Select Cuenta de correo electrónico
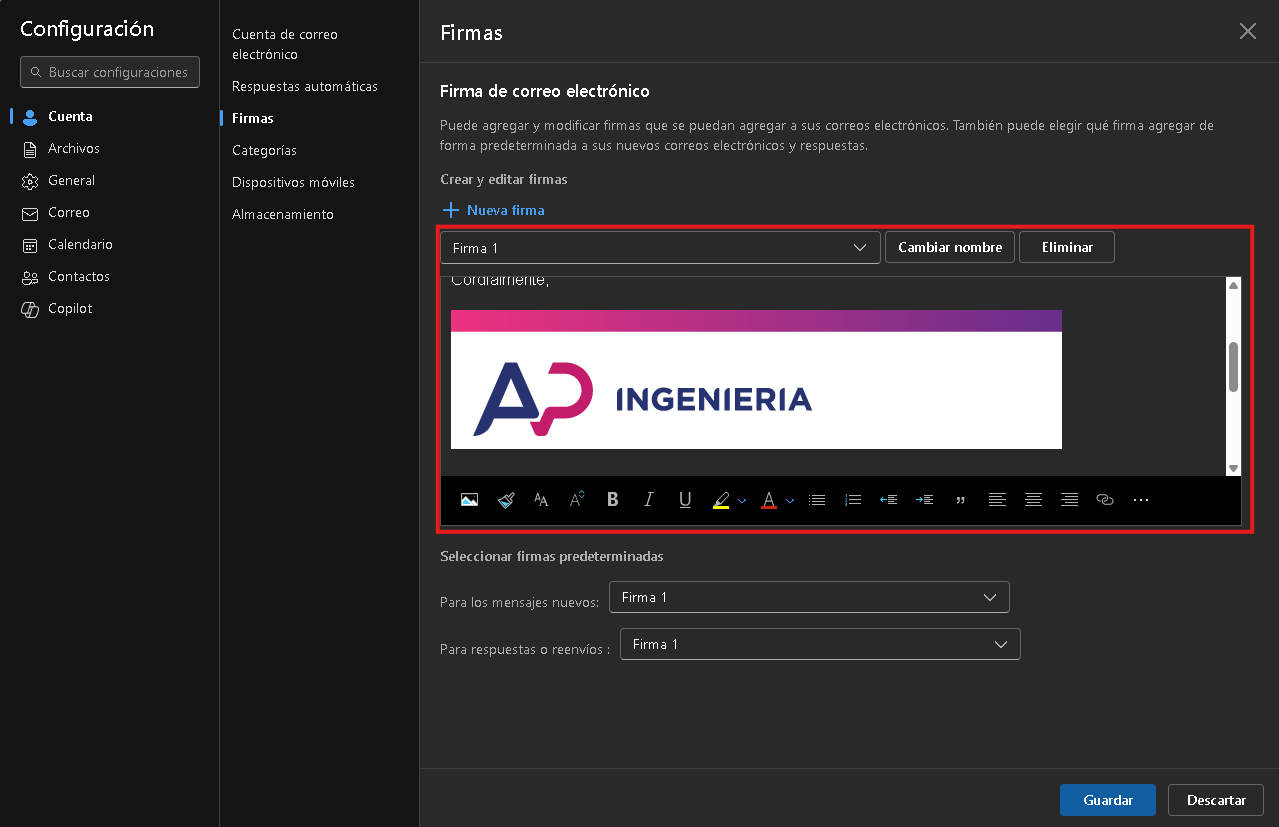 [285, 44]
